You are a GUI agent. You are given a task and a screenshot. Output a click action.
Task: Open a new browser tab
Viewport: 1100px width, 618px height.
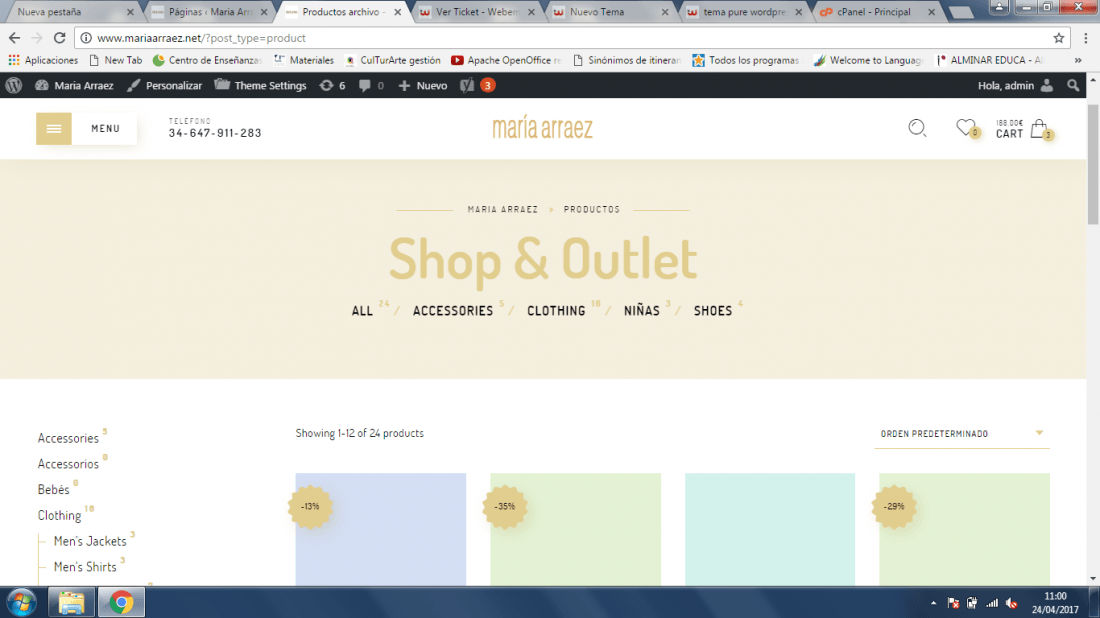click(x=961, y=12)
